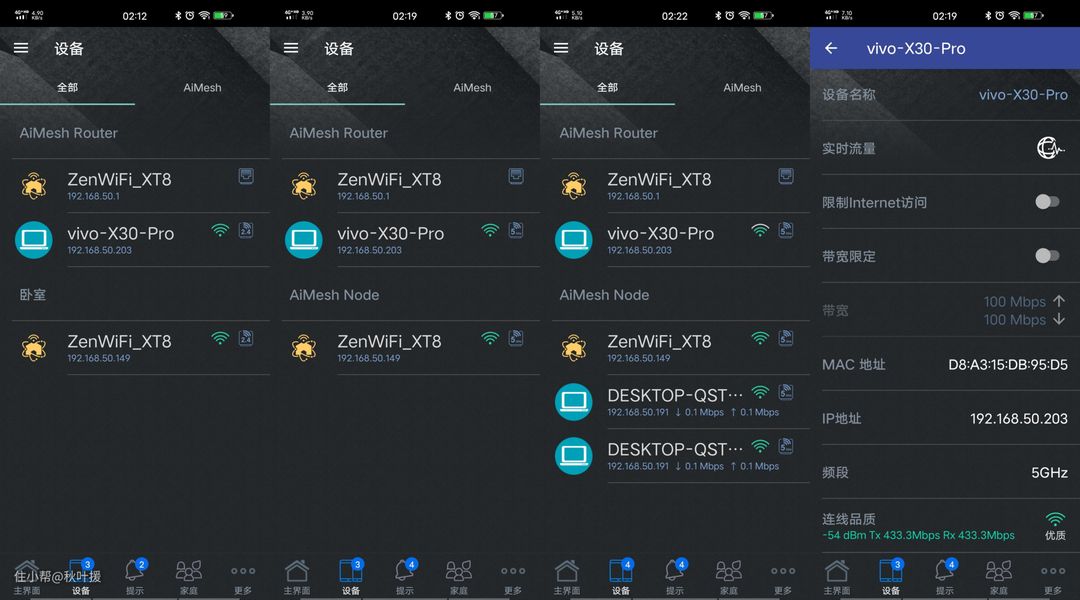Image resolution: width=1080 pixels, height=600 pixels.
Task: Open the 实时流量 traffic graph icon
Action: 1050,148
